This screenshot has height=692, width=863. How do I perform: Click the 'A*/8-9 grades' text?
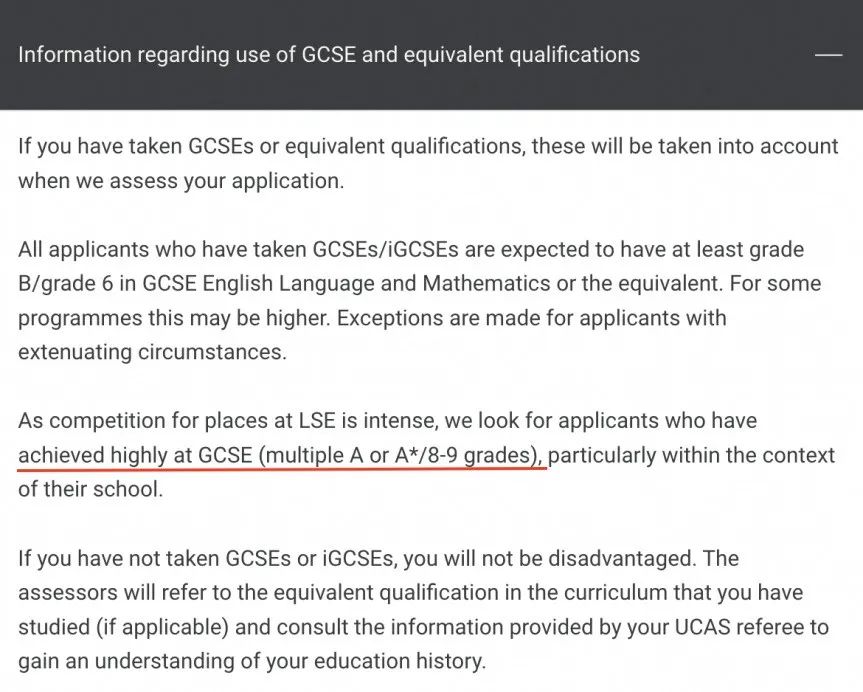(x=462, y=456)
